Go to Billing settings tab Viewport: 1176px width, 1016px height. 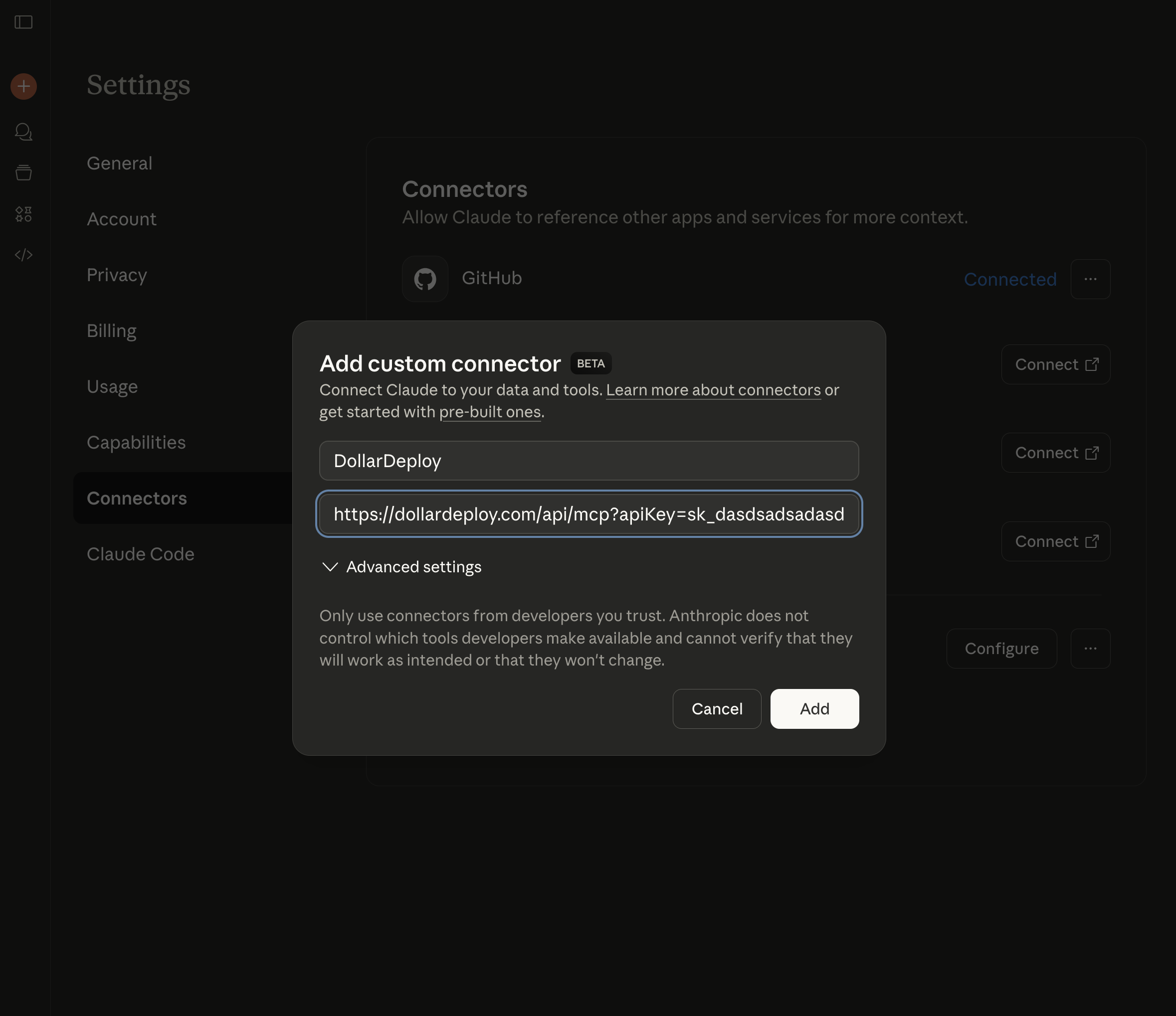(x=111, y=331)
